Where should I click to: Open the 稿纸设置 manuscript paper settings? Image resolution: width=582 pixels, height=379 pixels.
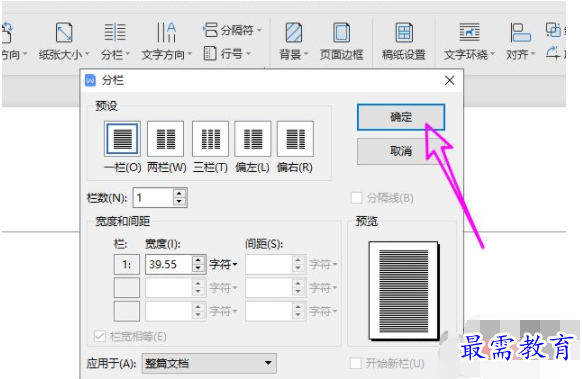click(403, 41)
